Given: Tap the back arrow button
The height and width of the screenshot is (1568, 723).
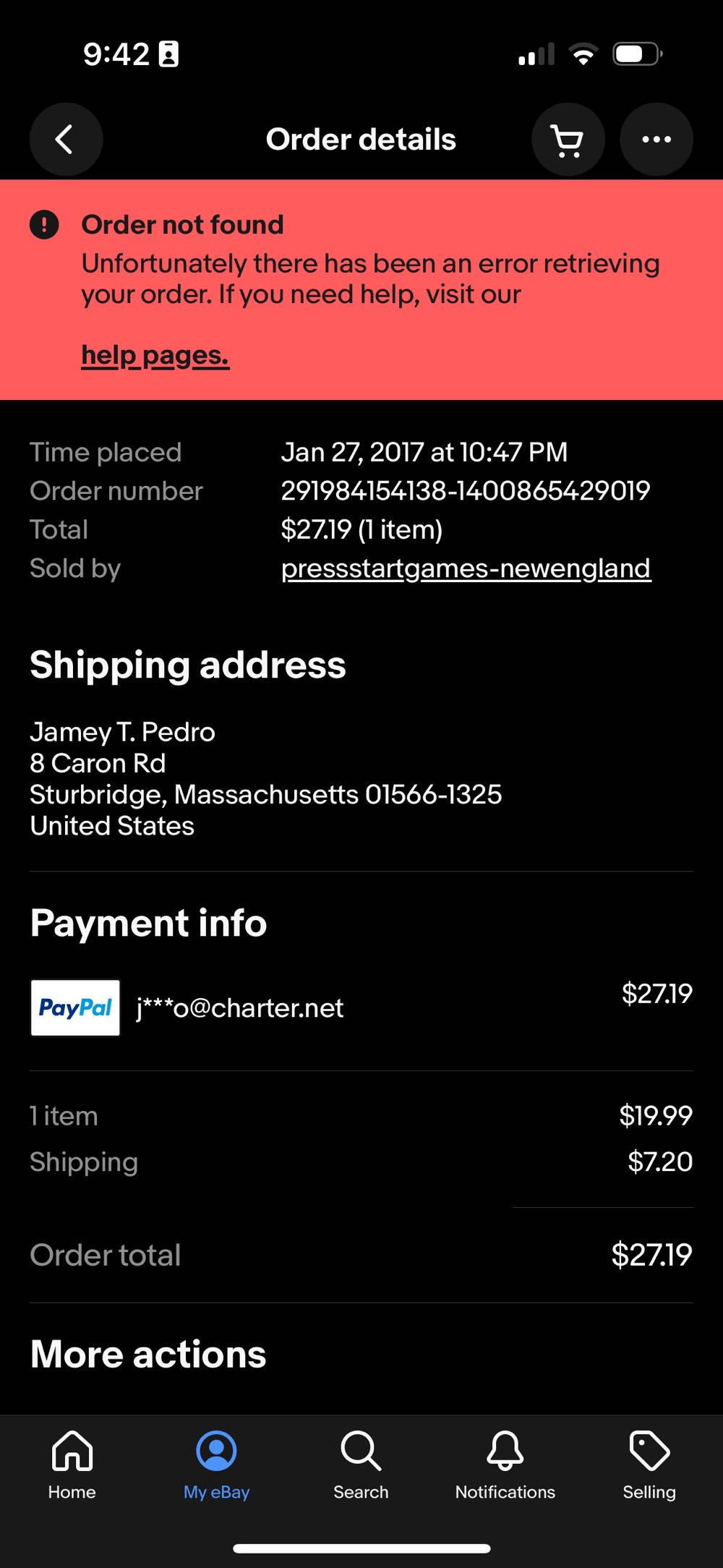Looking at the screenshot, I should tap(66, 140).
